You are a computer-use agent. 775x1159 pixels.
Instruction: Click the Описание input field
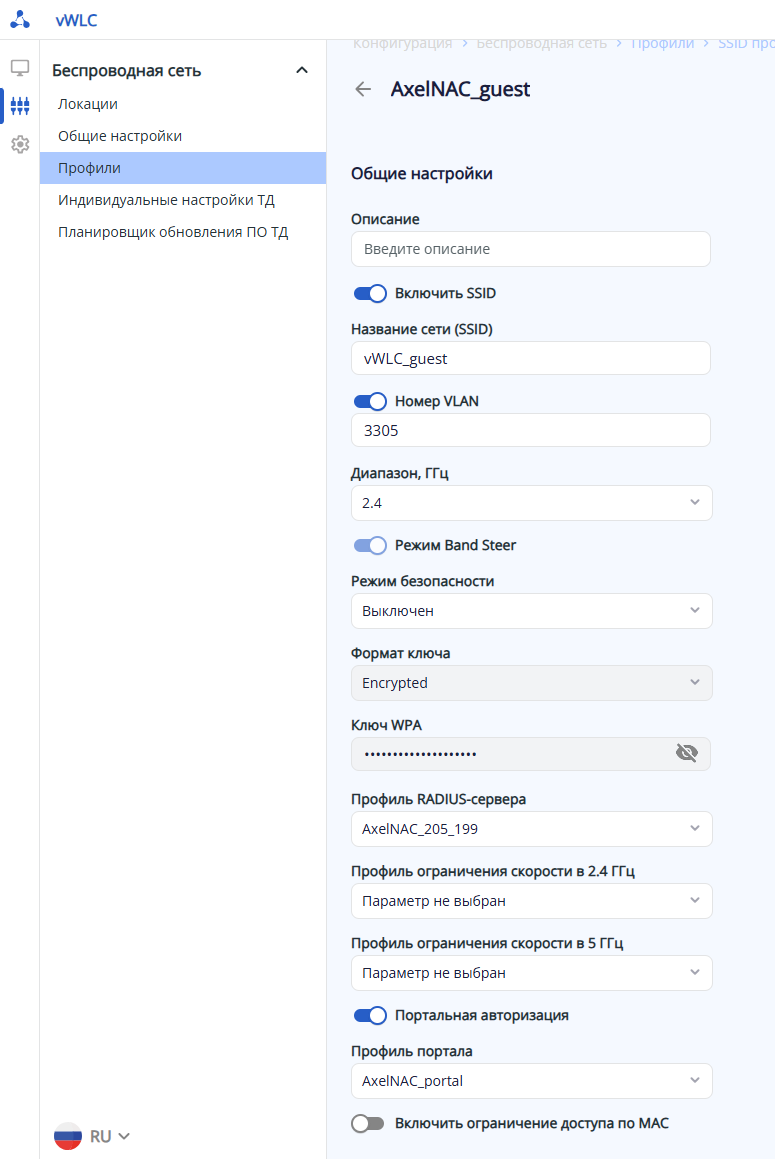pyautogui.click(x=531, y=249)
